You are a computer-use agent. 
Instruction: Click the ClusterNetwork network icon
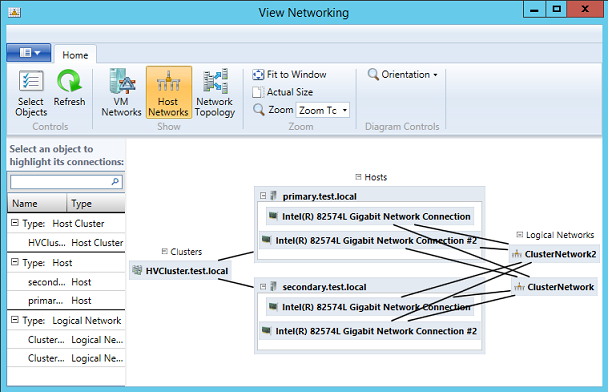tap(519, 287)
